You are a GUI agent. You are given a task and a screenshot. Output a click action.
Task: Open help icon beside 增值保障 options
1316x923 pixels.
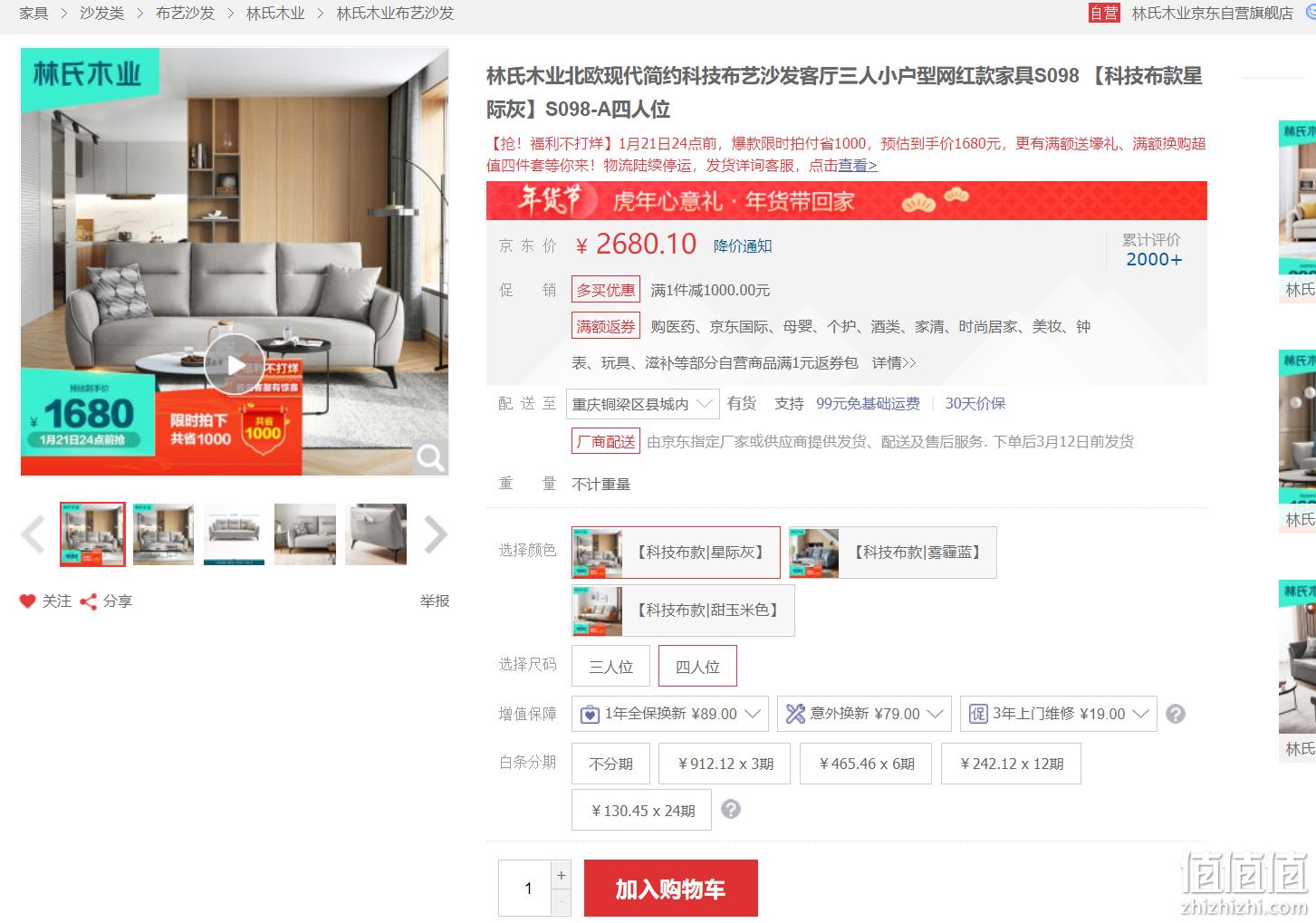pos(1176,714)
